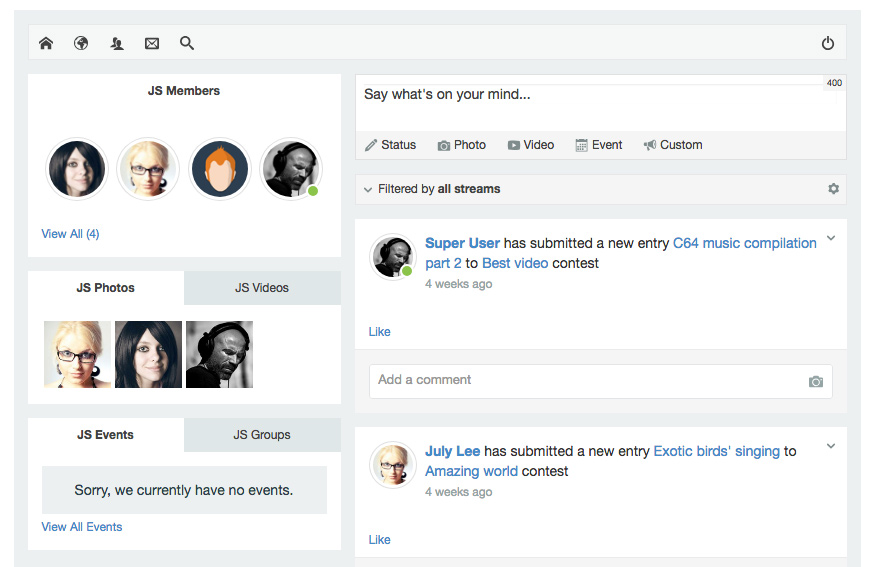This screenshot has width=875, height=567.
Task: Open Super User profile link
Action: [462, 243]
